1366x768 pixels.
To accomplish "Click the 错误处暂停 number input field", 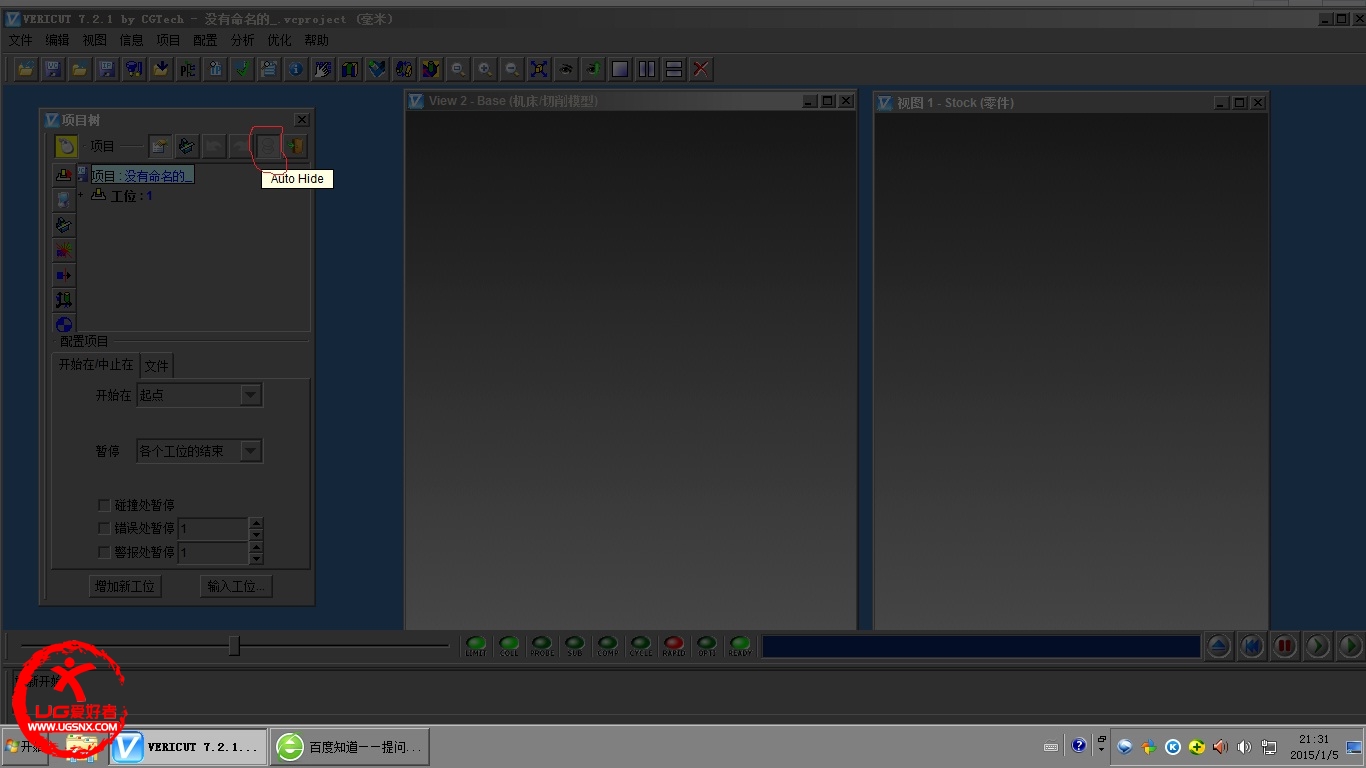I will (x=213, y=528).
